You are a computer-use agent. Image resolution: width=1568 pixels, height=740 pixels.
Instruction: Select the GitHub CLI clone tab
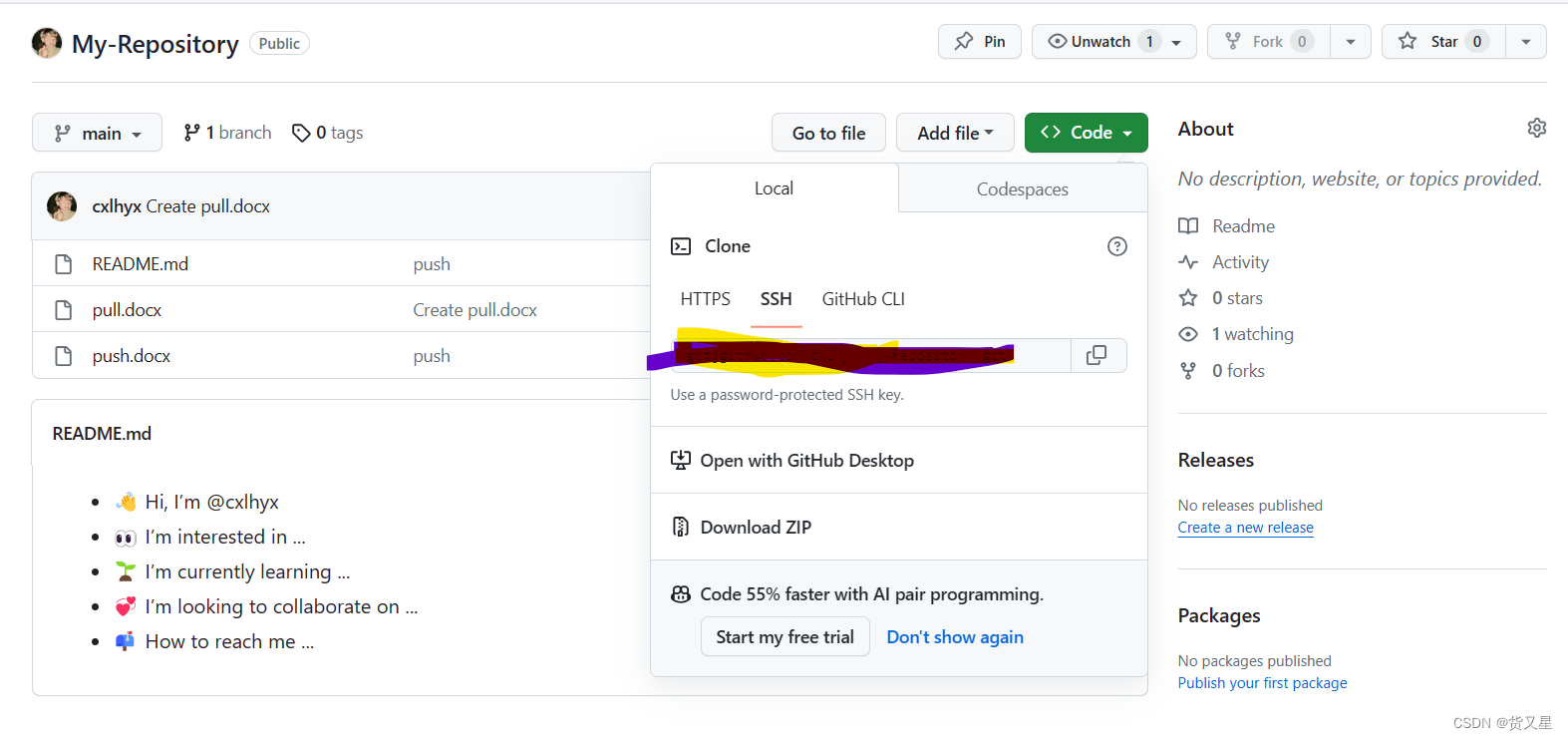pos(863,299)
